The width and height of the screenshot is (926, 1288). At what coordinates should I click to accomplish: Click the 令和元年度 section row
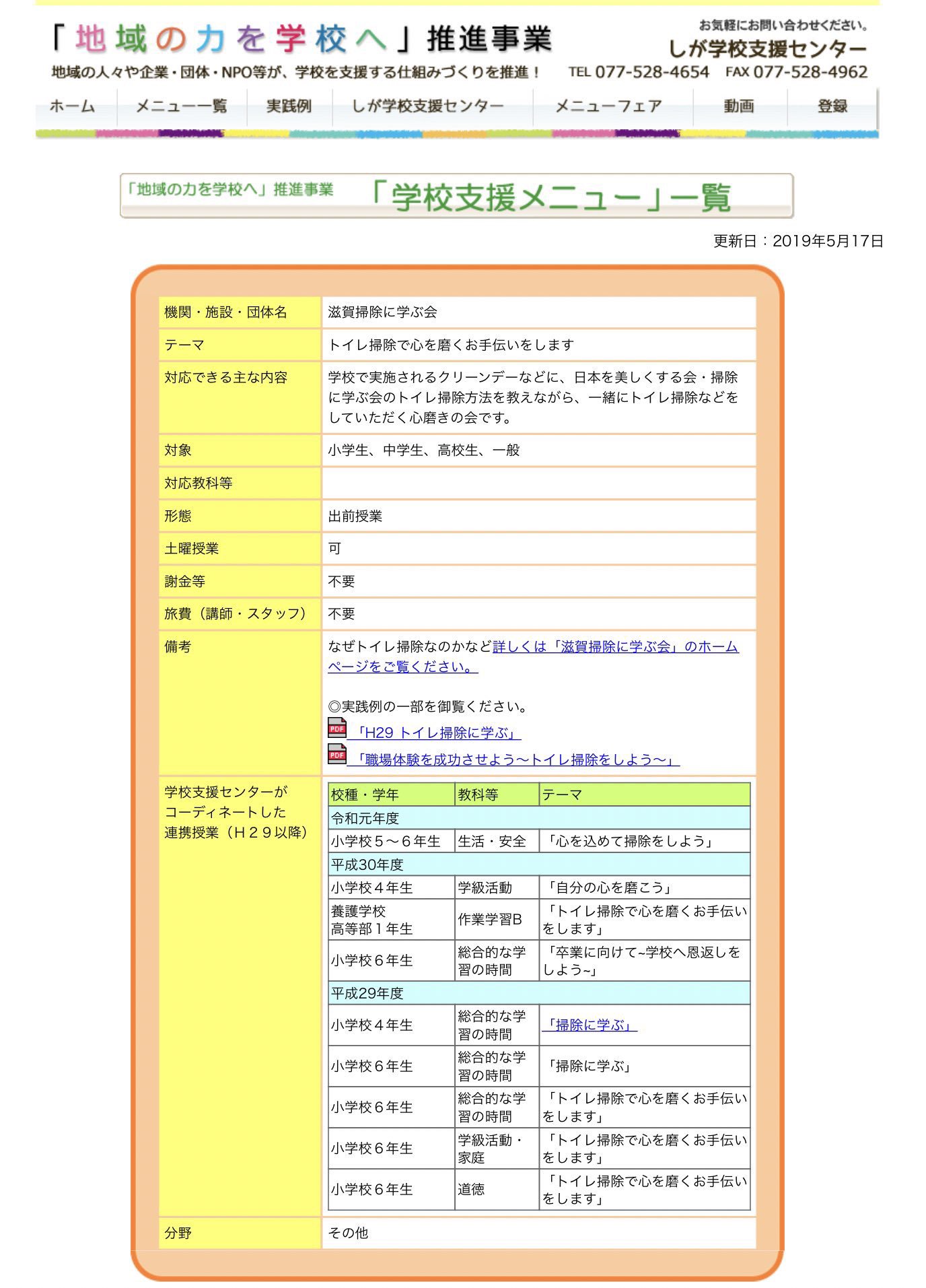click(539, 818)
